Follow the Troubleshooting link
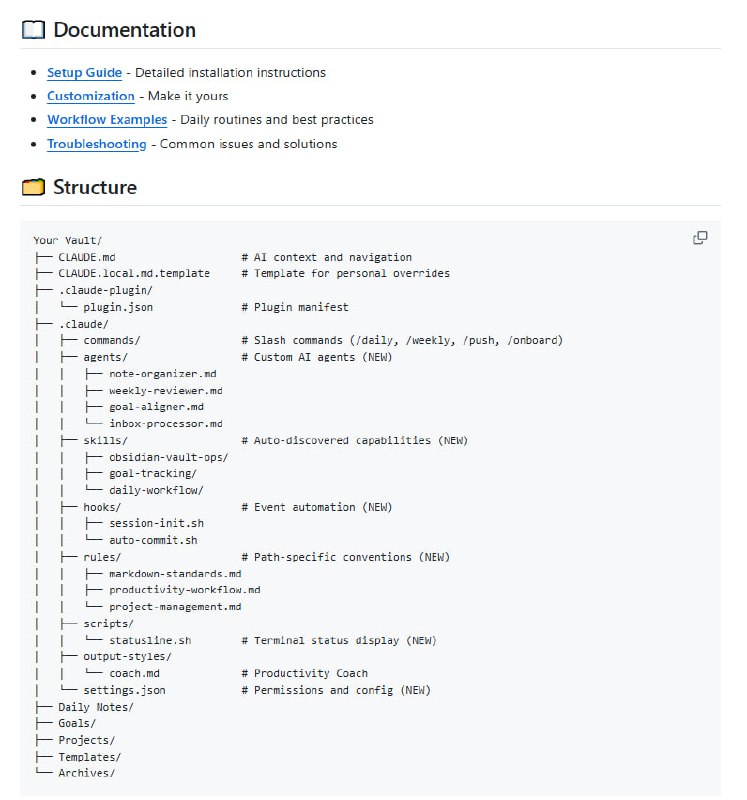Image resolution: width=747 pixels, height=800 pixels. (96, 144)
